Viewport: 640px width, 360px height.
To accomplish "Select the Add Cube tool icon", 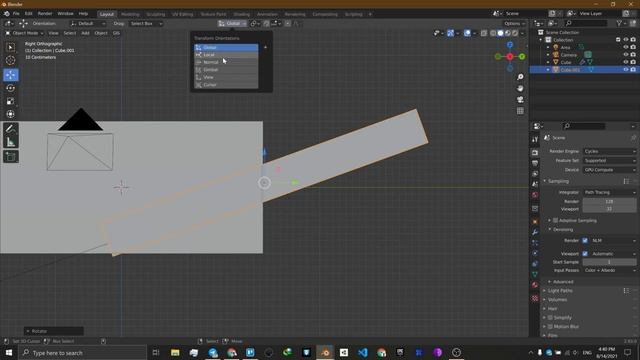I will 11,157.
